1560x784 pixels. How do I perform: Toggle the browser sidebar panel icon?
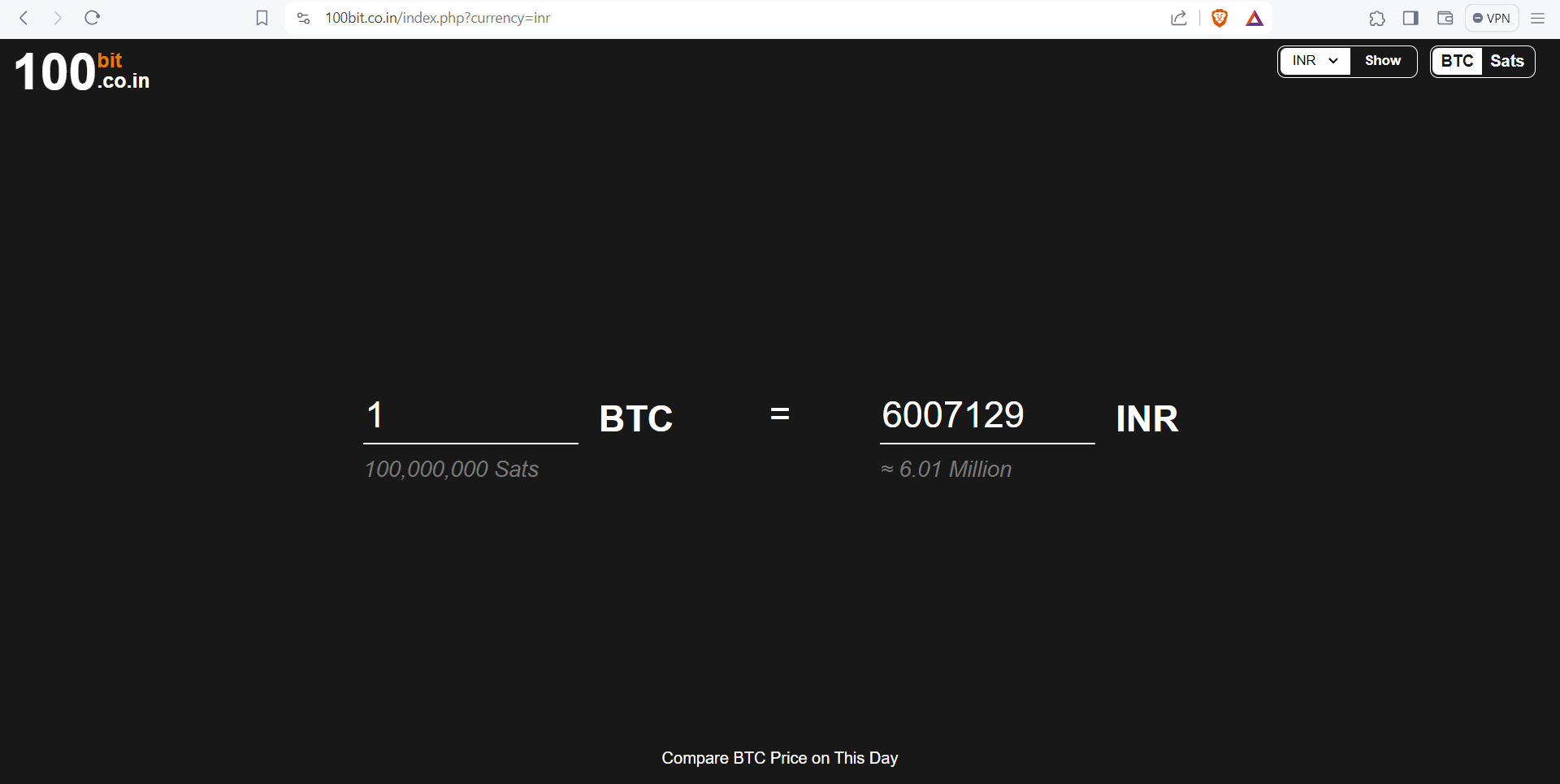coord(1410,18)
